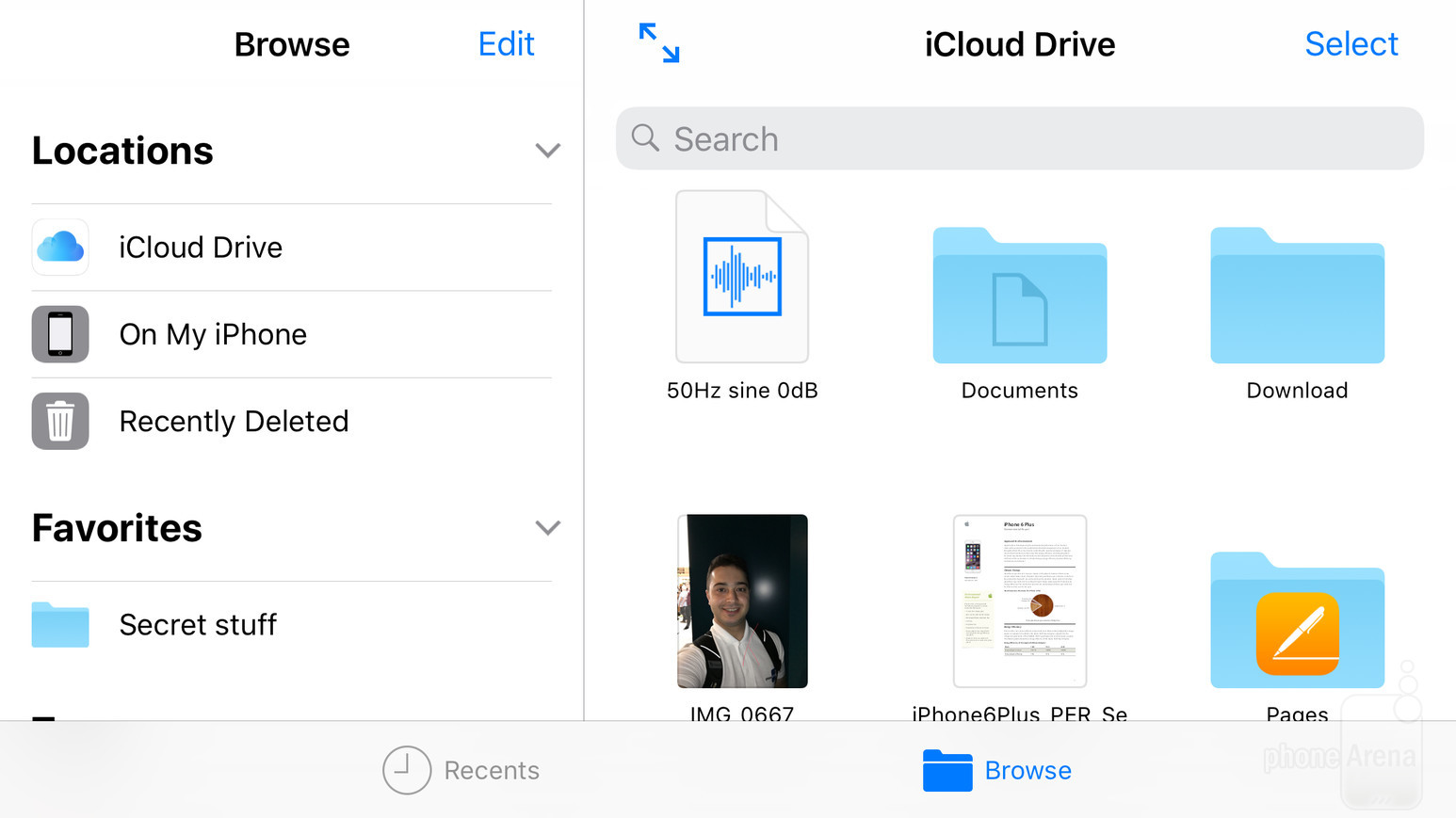Screen dimensions: 1456x818
Task: Open the iCloud Drive cloud icon
Action: (60, 248)
